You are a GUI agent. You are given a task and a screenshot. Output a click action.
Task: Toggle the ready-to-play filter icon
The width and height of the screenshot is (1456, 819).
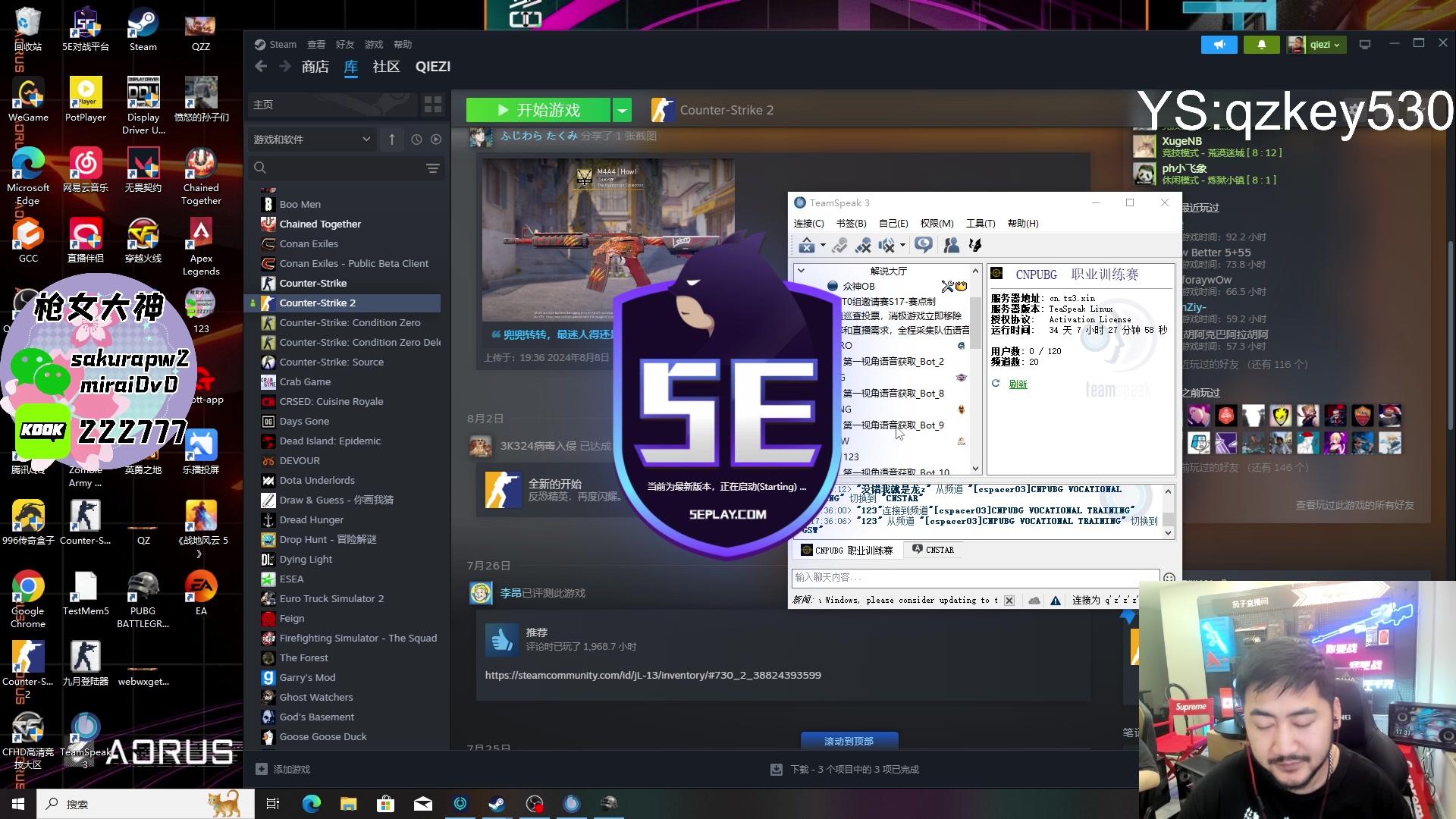(436, 140)
